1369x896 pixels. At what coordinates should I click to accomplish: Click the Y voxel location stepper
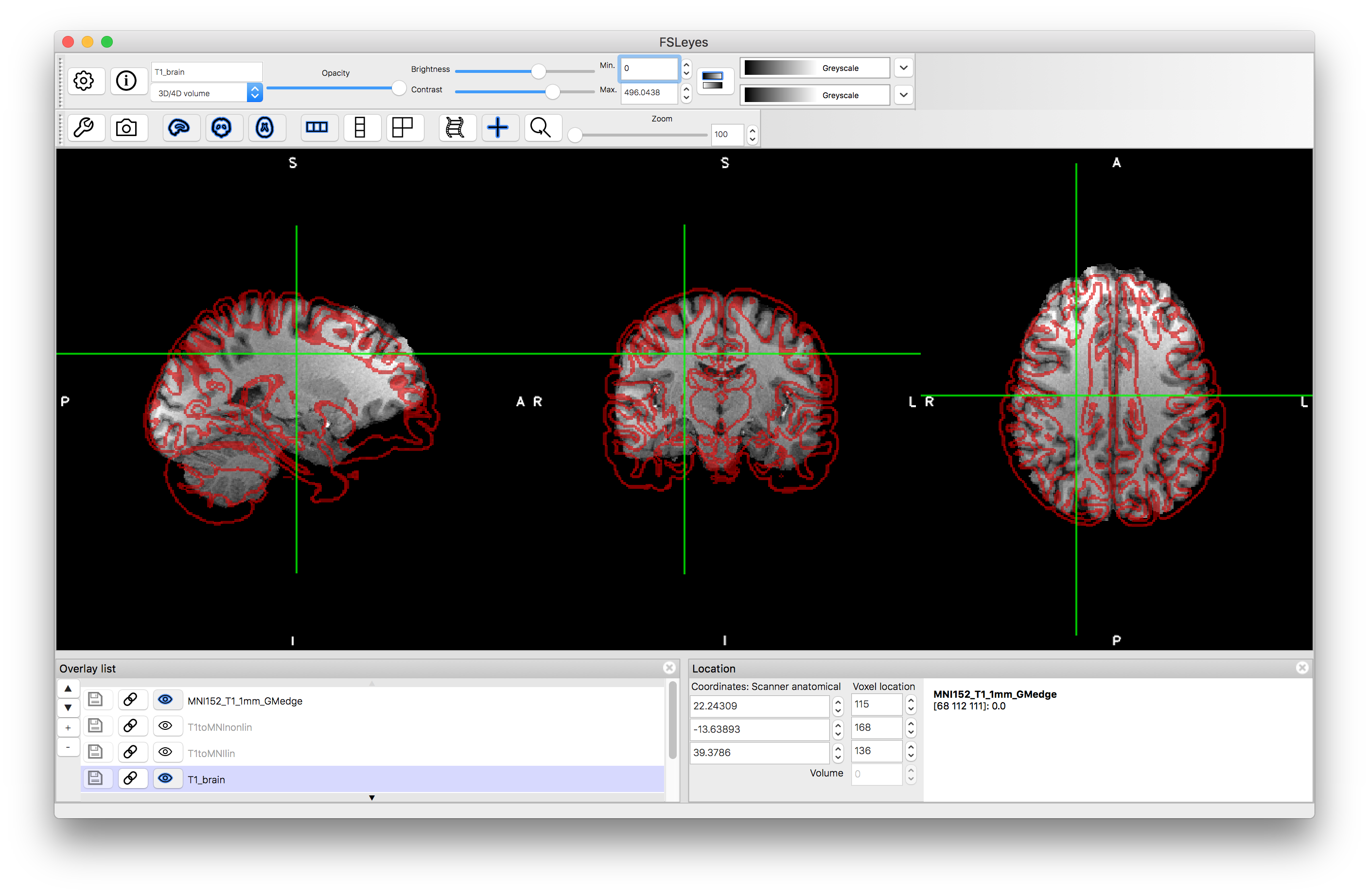pyautogui.click(x=911, y=728)
